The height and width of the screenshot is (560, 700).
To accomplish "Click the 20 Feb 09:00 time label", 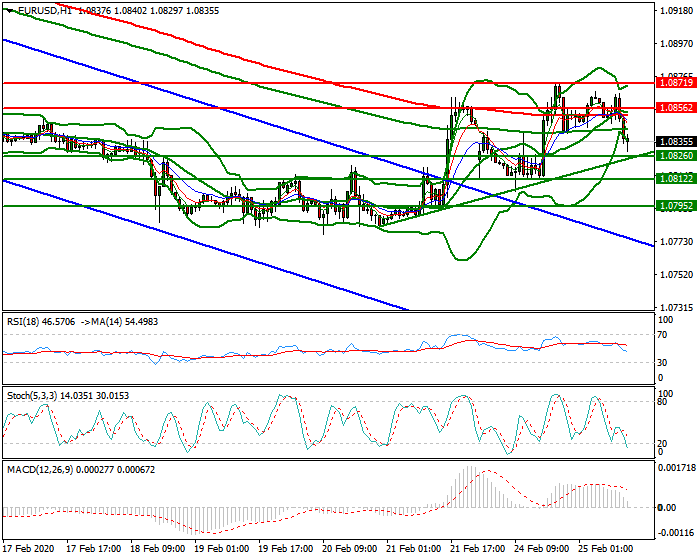I will coord(350,549).
